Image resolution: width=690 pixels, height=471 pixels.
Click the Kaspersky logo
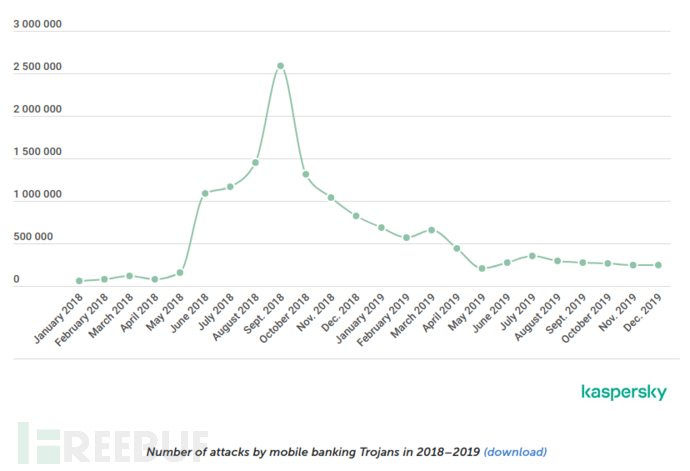click(x=623, y=393)
